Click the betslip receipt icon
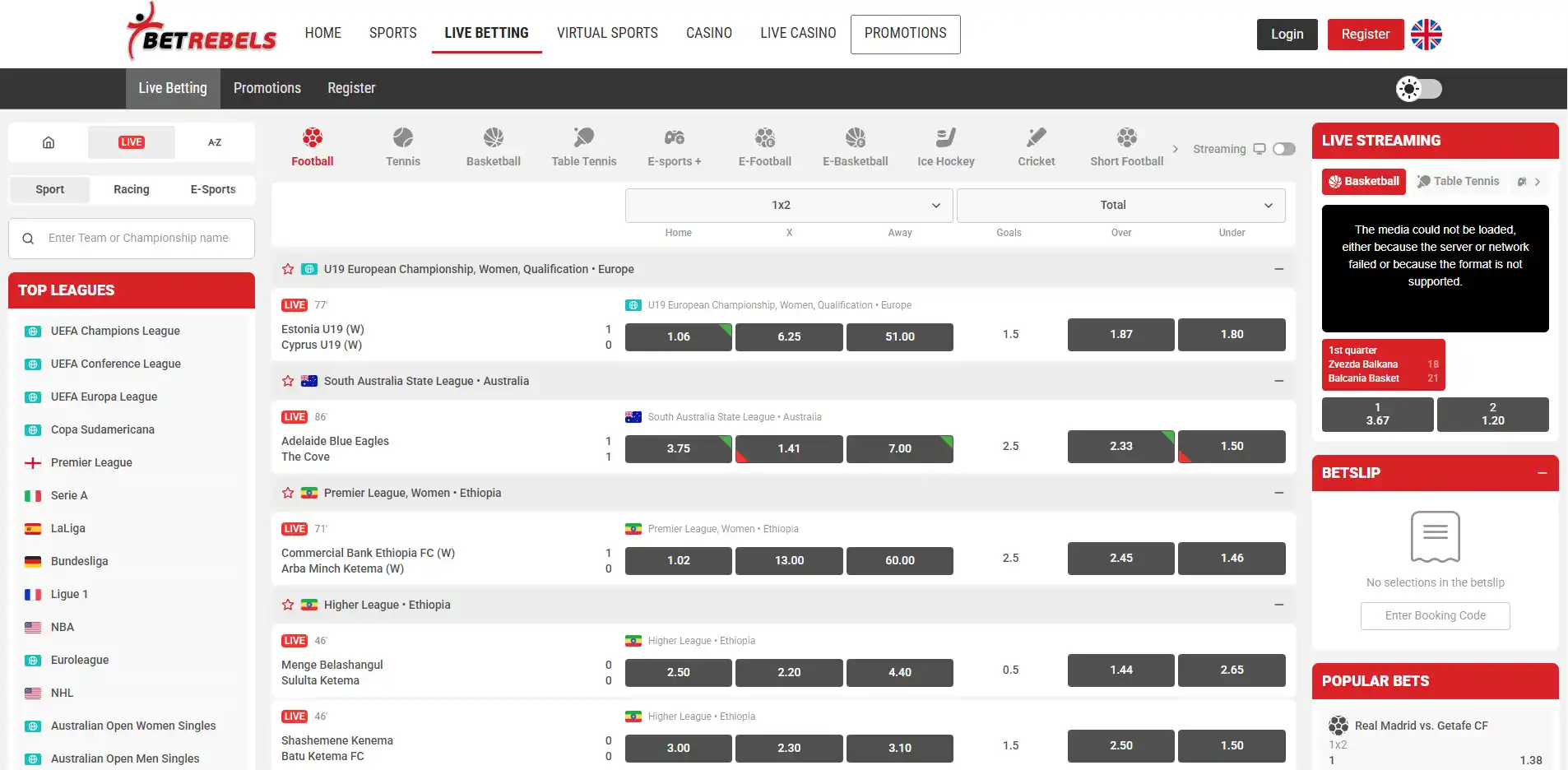1568x770 pixels. point(1436,536)
